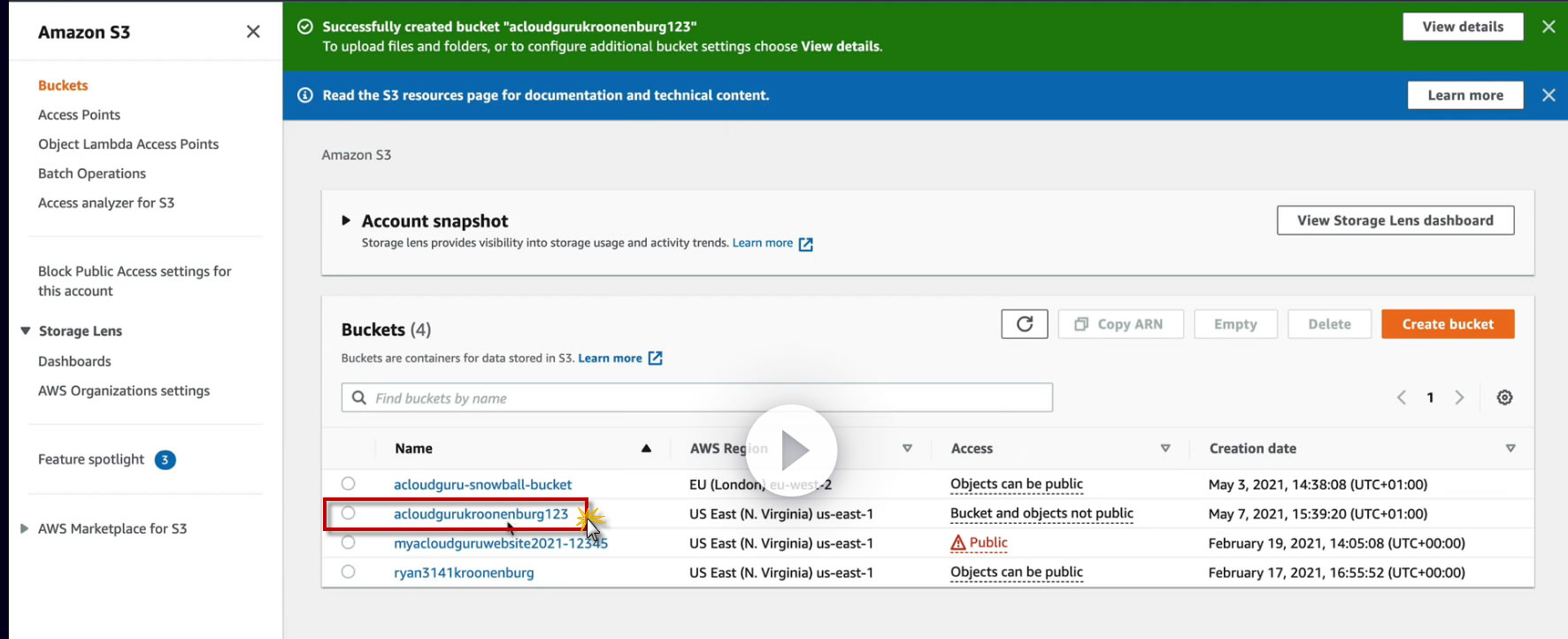Click creation date February 17, 2021, 16:55:52
Image resolution: width=1568 pixels, height=639 pixels.
[x=1337, y=573]
